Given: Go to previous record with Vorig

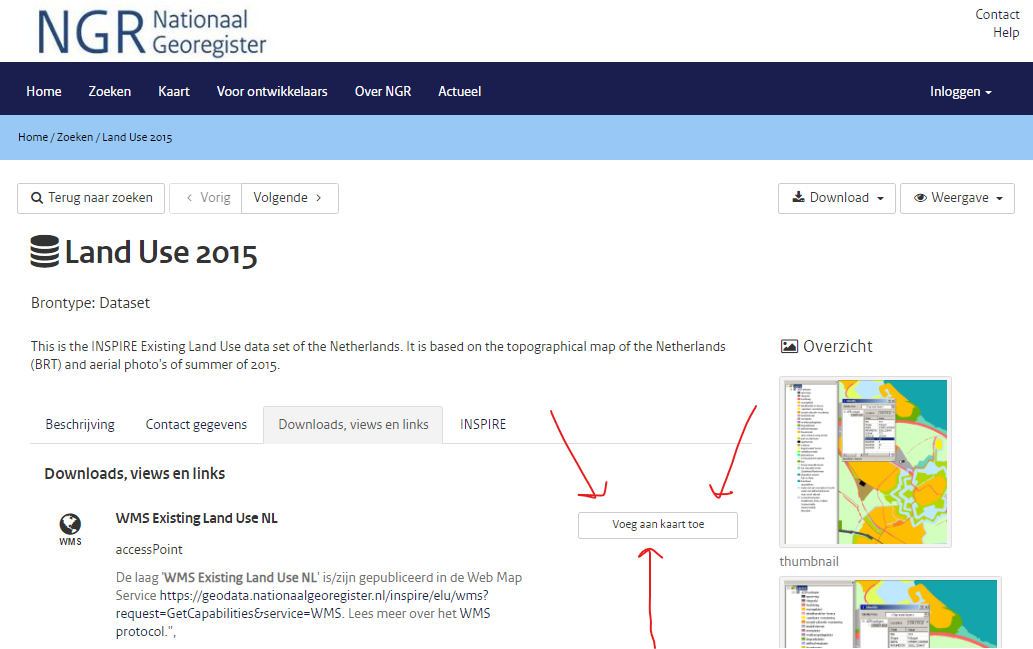Looking at the screenshot, I should 206,198.
